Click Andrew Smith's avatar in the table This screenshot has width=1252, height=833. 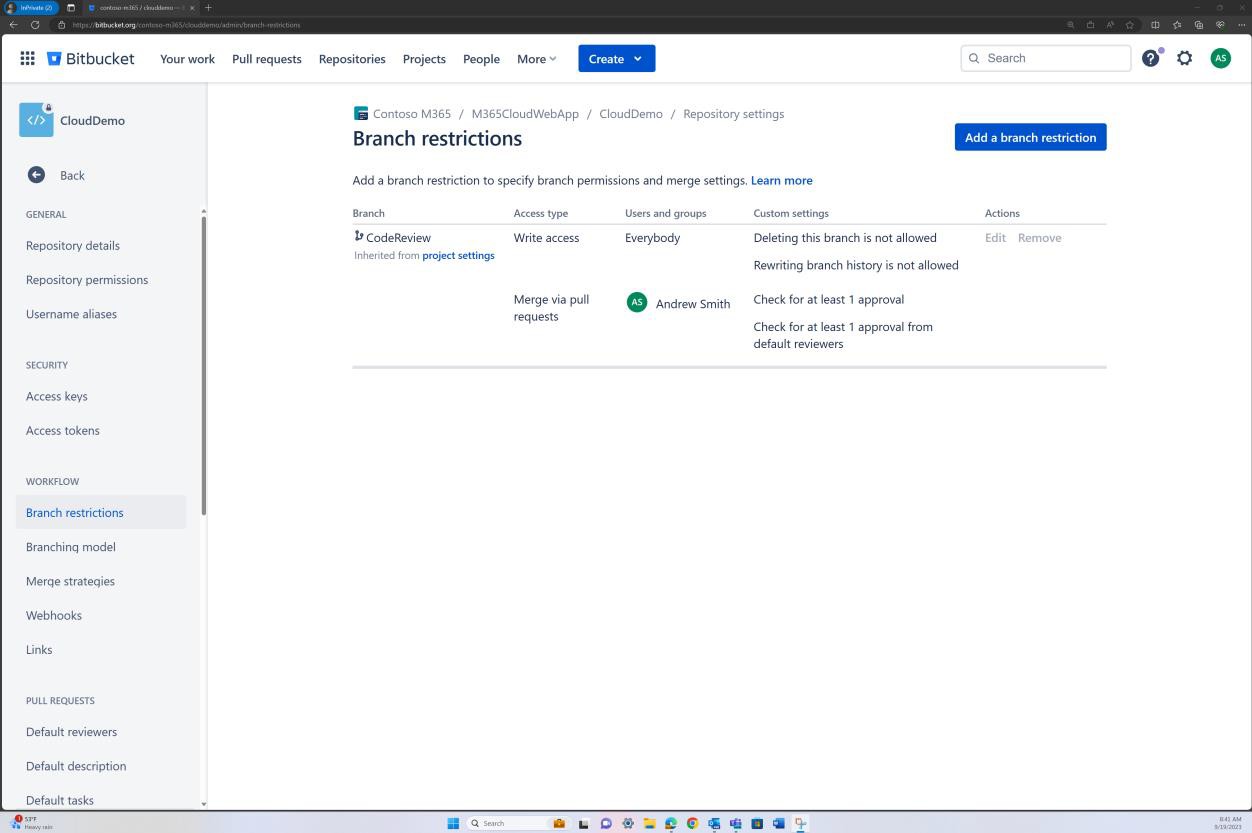click(637, 301)
